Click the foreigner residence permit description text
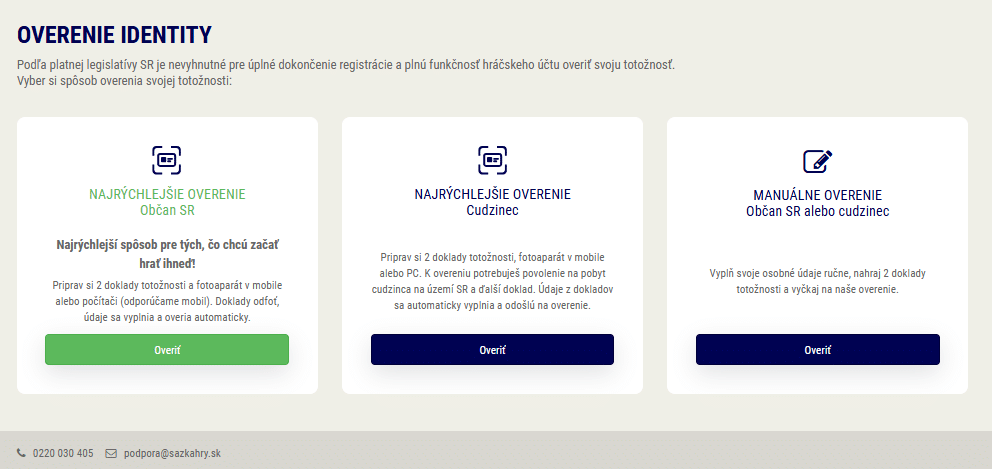Image resolution: width=992 pixels, height=469 pixels. (x=492, y=281)
